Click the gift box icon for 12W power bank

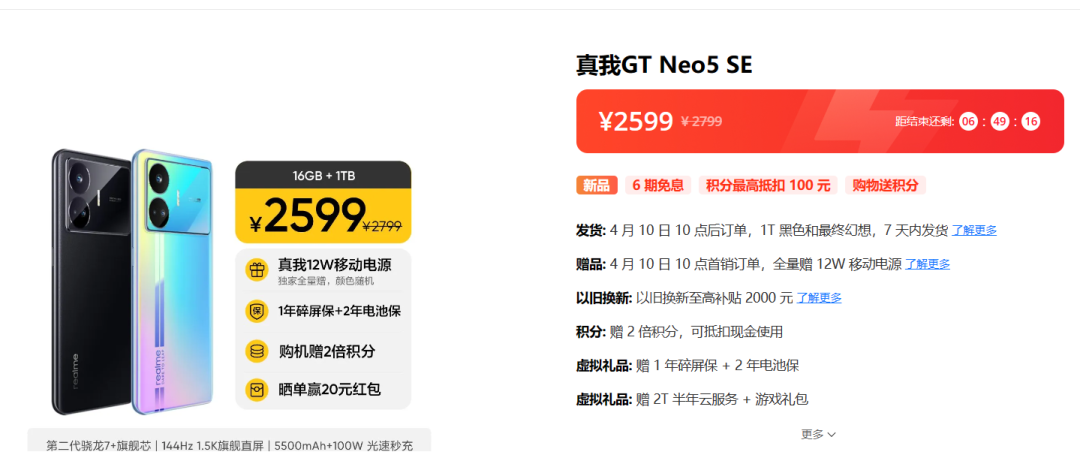click(x=257, y=270)
